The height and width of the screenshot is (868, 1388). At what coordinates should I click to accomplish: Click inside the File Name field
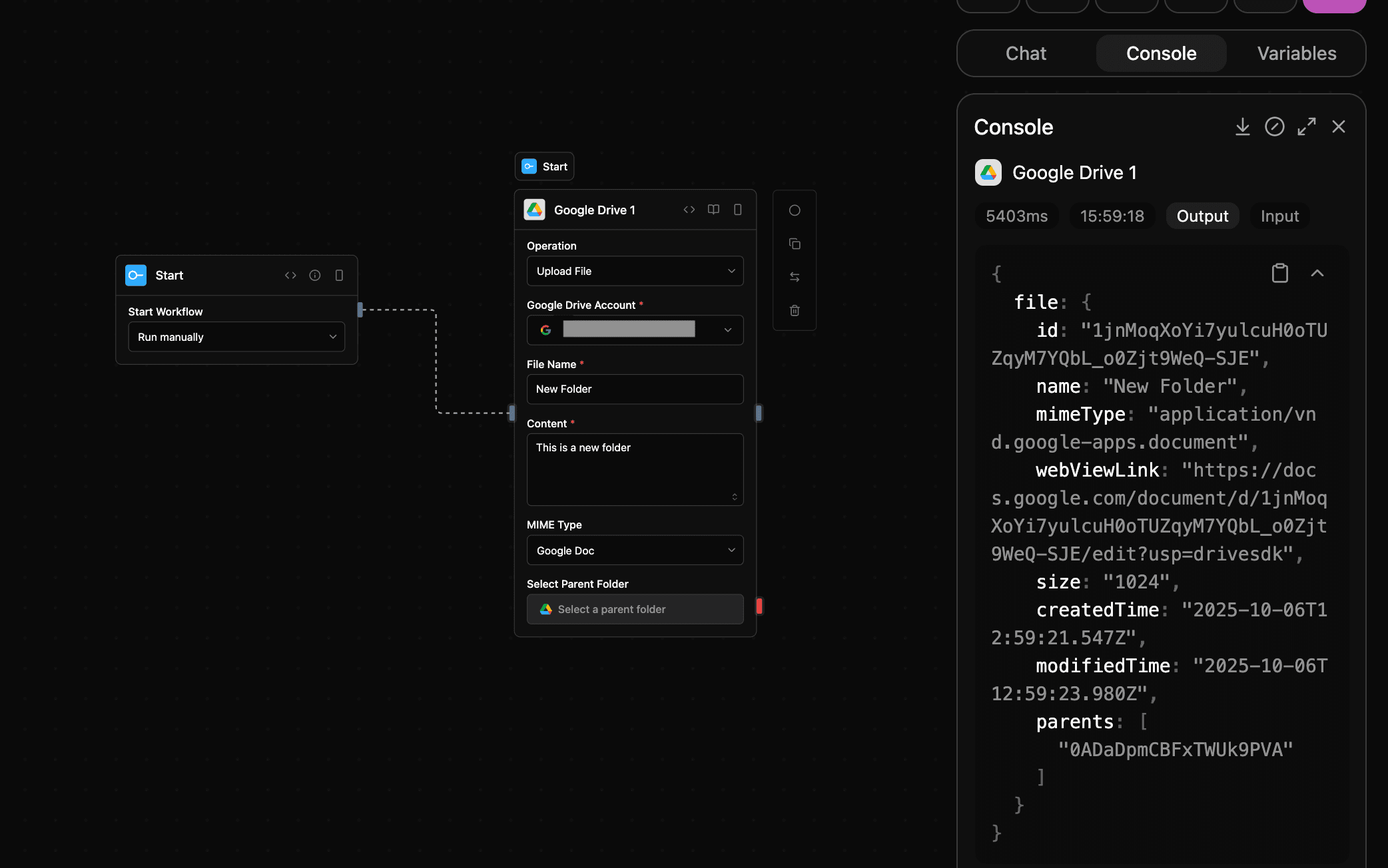pyautogui.click(x=634, y=389)
